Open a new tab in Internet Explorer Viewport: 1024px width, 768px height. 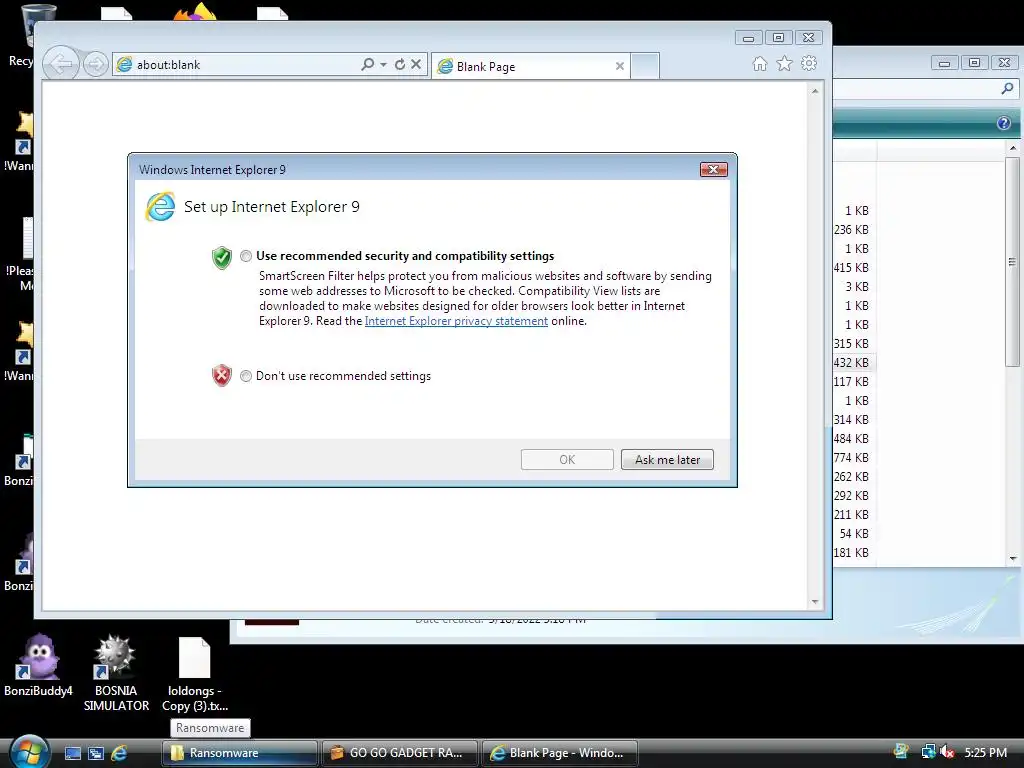645,66
